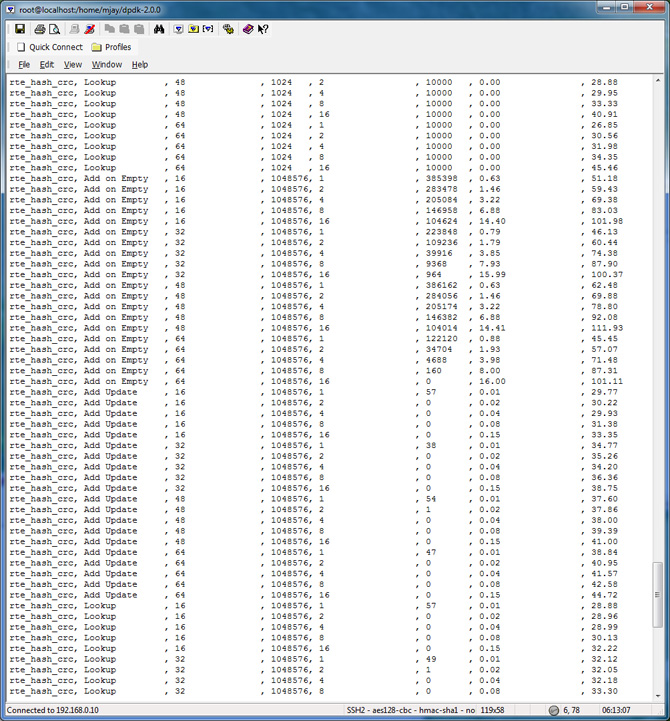Click the value '39916' in the terminal
The image size is (670, 721).
pos(439,253)
